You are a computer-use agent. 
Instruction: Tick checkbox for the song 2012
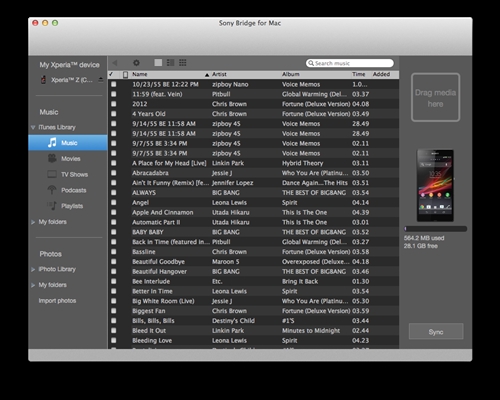pos(114,104)
